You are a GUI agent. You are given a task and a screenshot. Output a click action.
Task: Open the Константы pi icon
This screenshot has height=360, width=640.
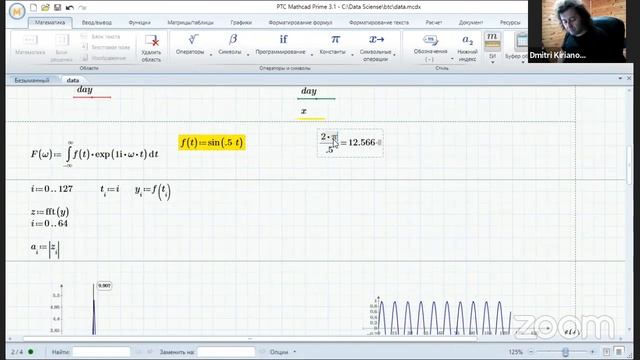(335, 39)
